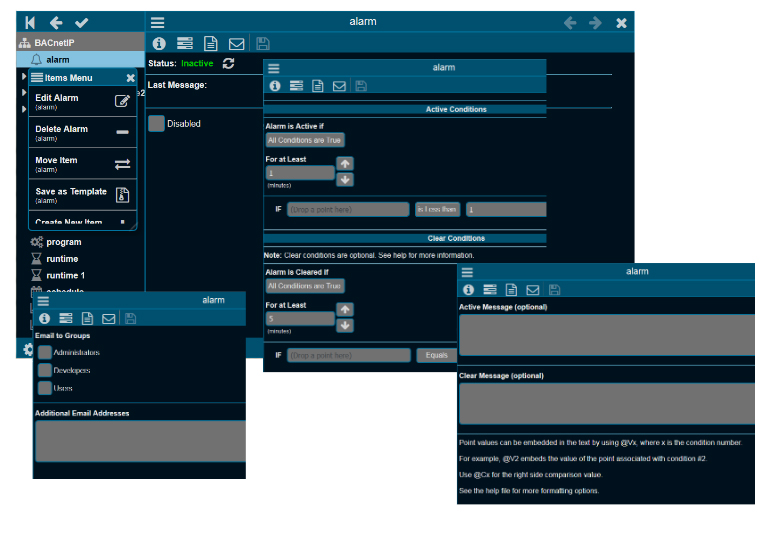Click the Additional Email Addresses text box
Image resolution: width=772 pixels, height=544 pixels.
tap(139, 440)
